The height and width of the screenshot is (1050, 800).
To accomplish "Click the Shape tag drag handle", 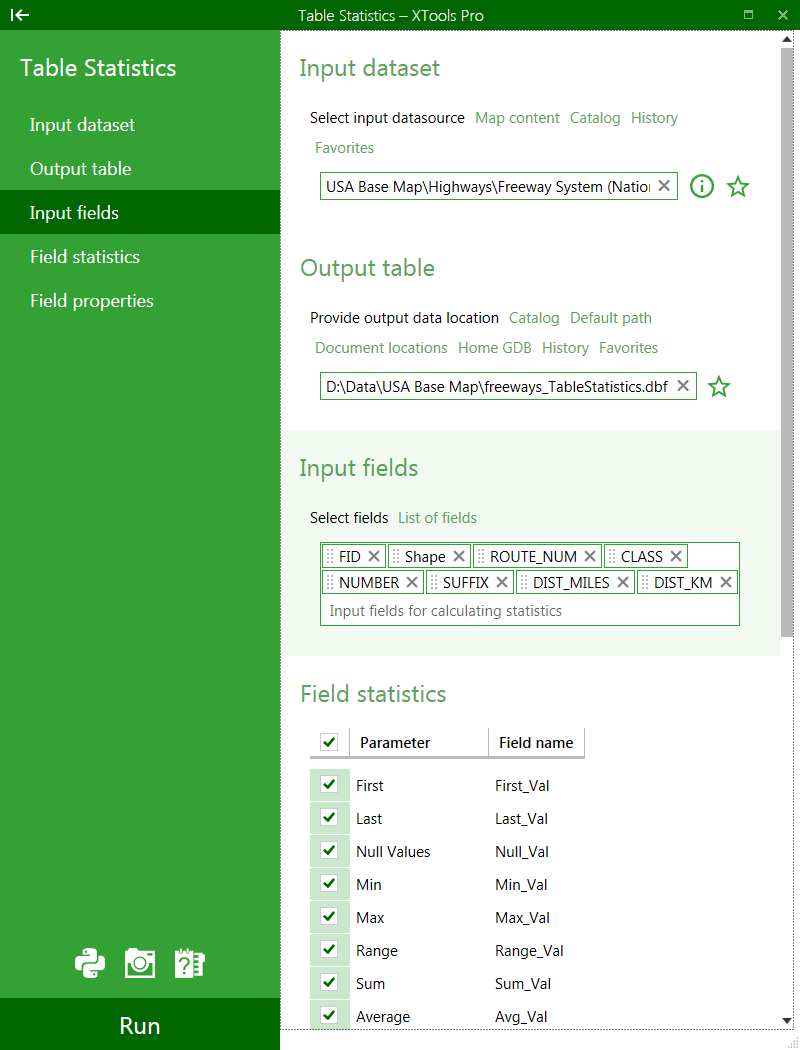I will click(396, 556).
